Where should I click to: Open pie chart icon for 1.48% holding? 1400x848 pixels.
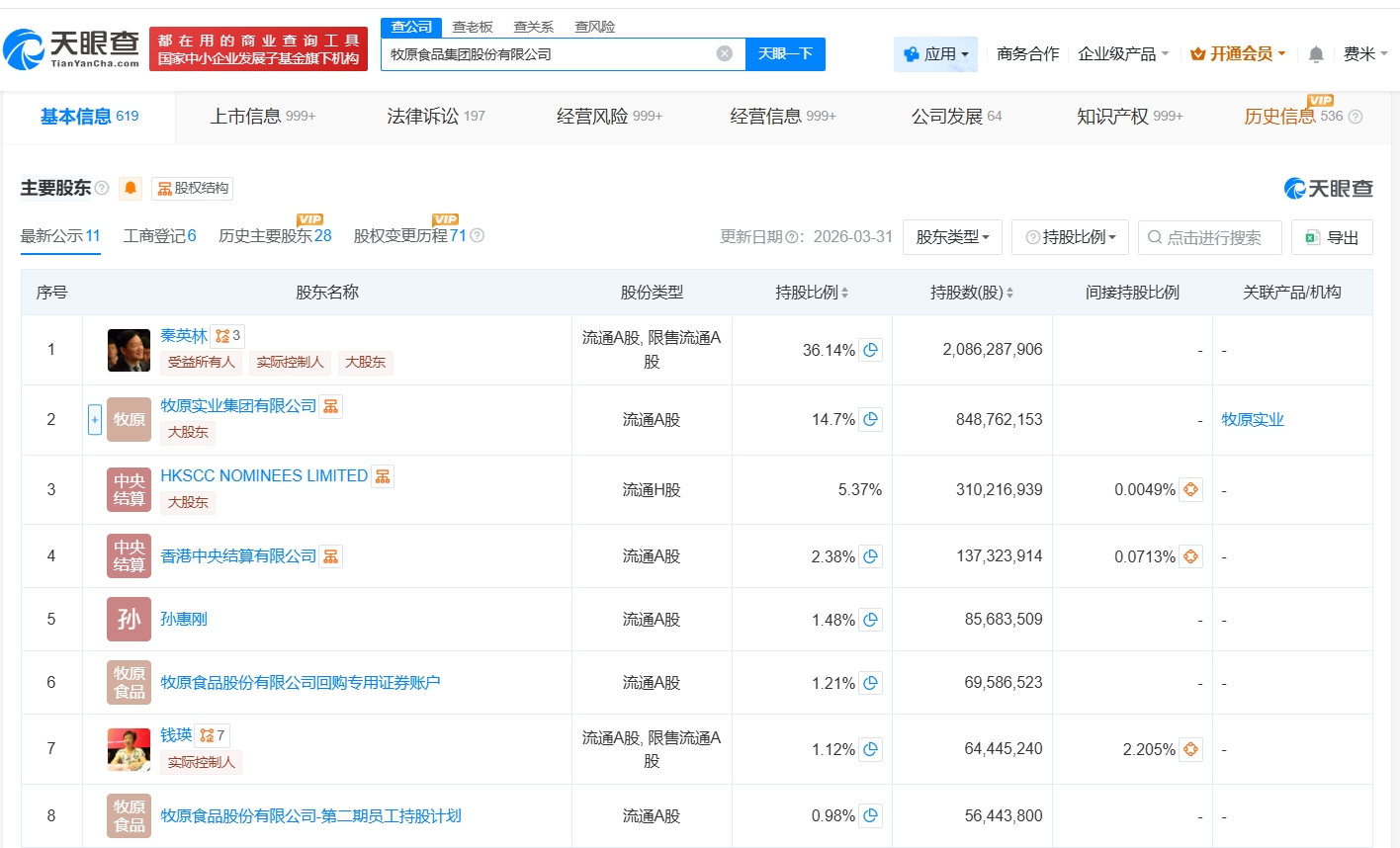(x=870, y=620)
